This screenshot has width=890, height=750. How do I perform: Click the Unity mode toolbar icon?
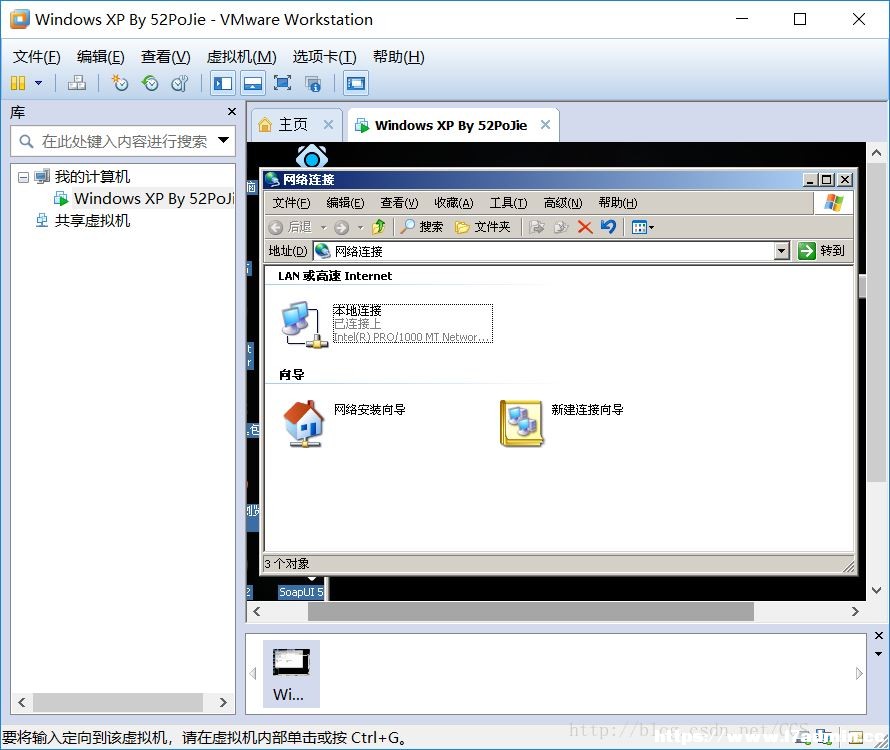point(313,84)
